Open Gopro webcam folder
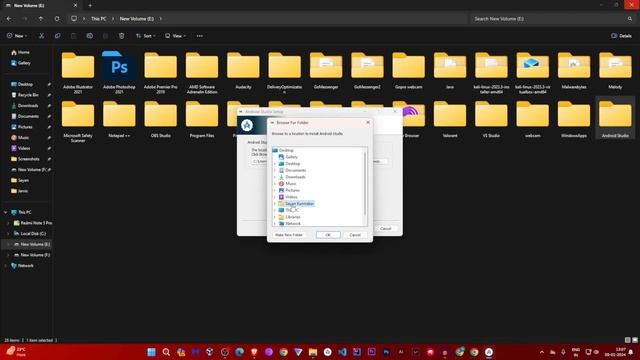This screenshot has width=640, height=360. point(408,71)
